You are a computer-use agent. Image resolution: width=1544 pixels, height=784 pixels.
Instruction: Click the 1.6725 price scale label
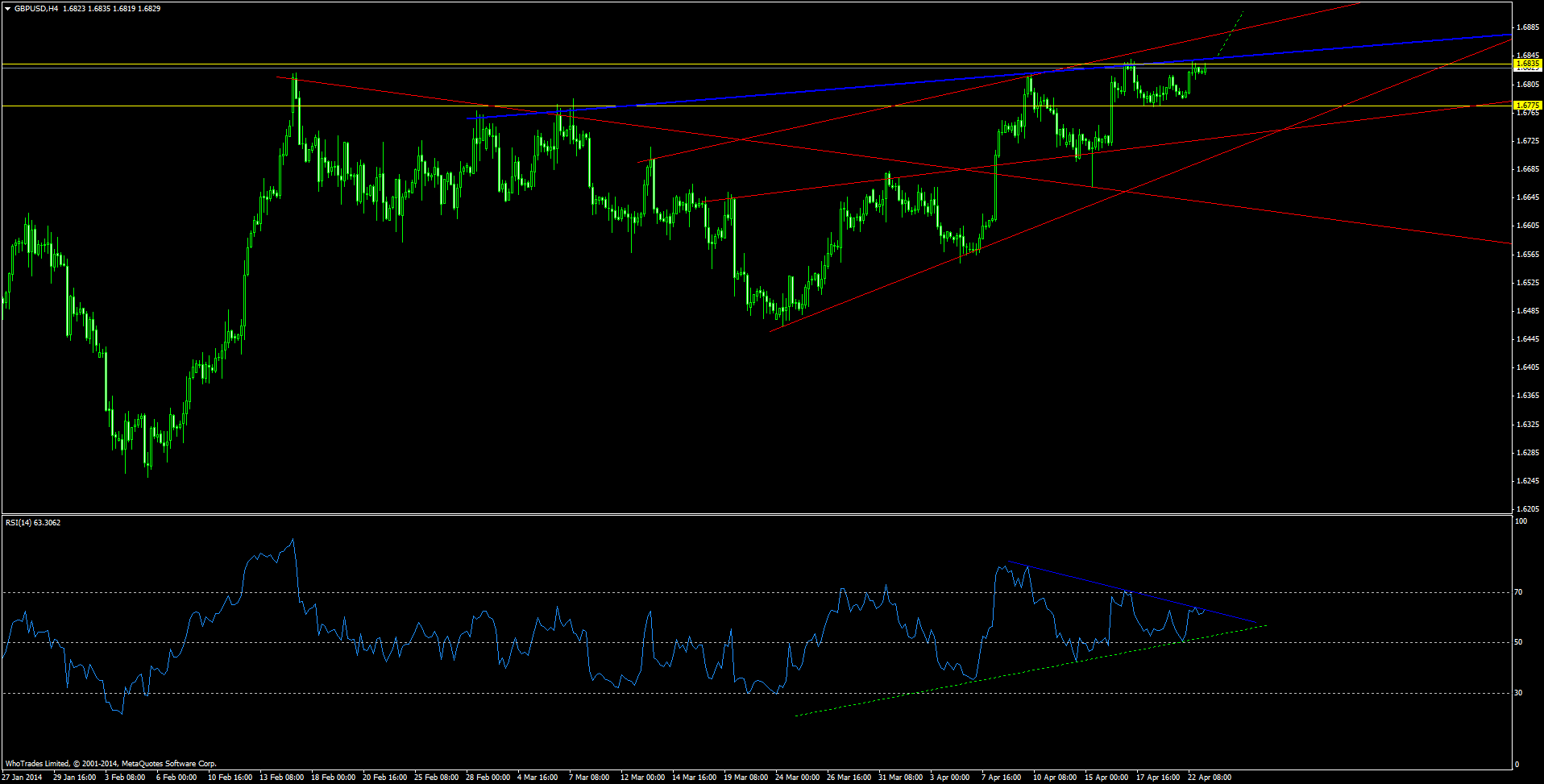[1528, 141]
